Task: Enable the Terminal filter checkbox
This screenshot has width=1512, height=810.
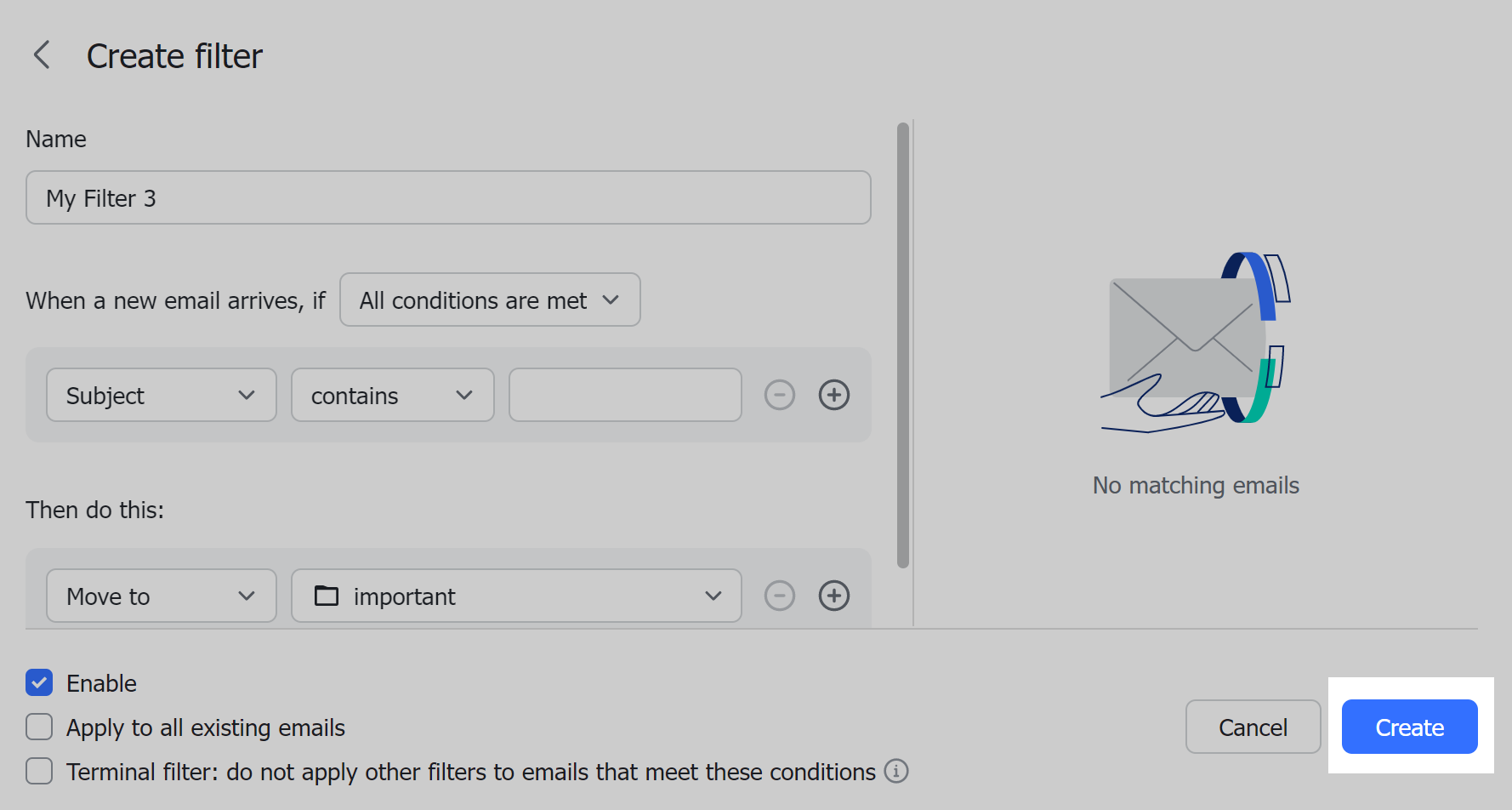Action: (x=39, y=771)
